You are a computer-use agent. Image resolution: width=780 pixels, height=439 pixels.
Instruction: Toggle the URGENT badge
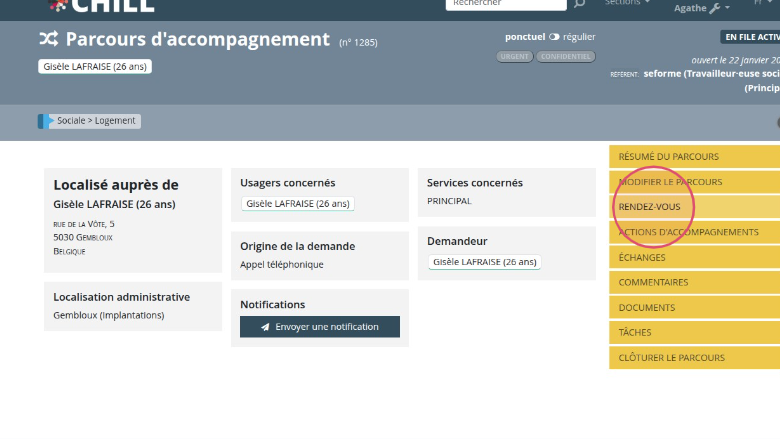[x=514, y=56]
